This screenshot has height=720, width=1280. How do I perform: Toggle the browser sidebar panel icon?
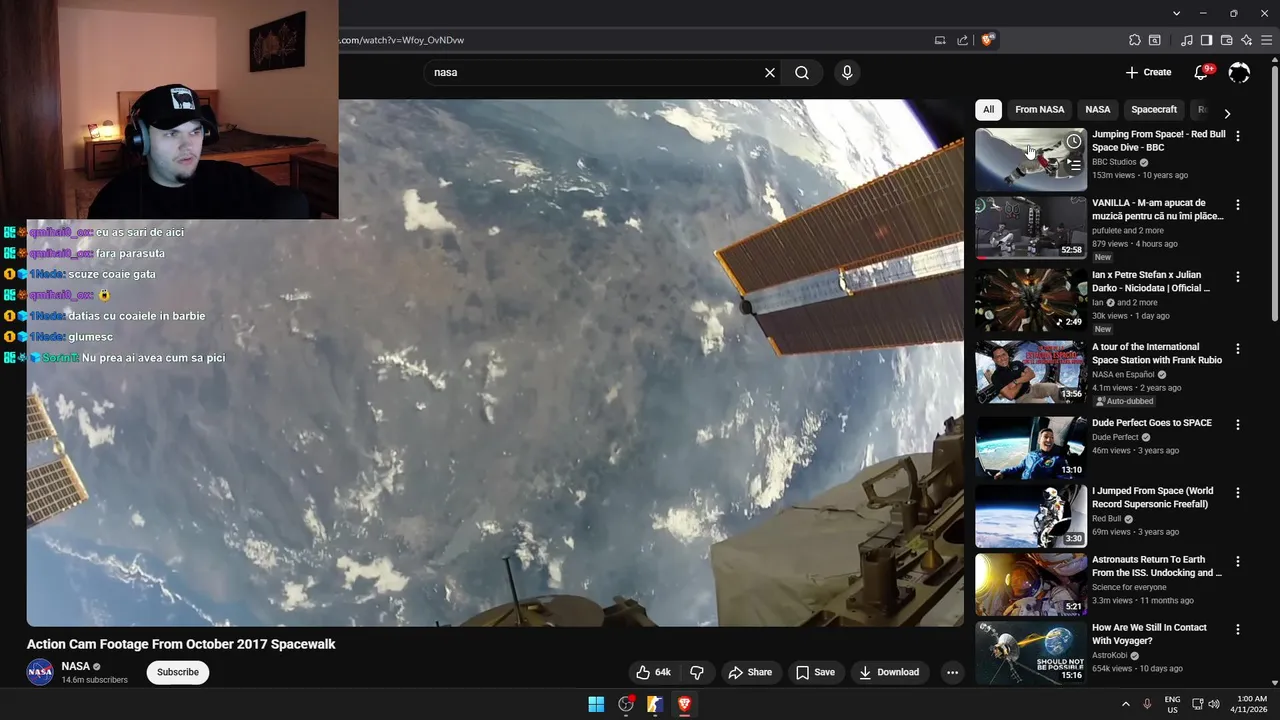(1206, 40)
